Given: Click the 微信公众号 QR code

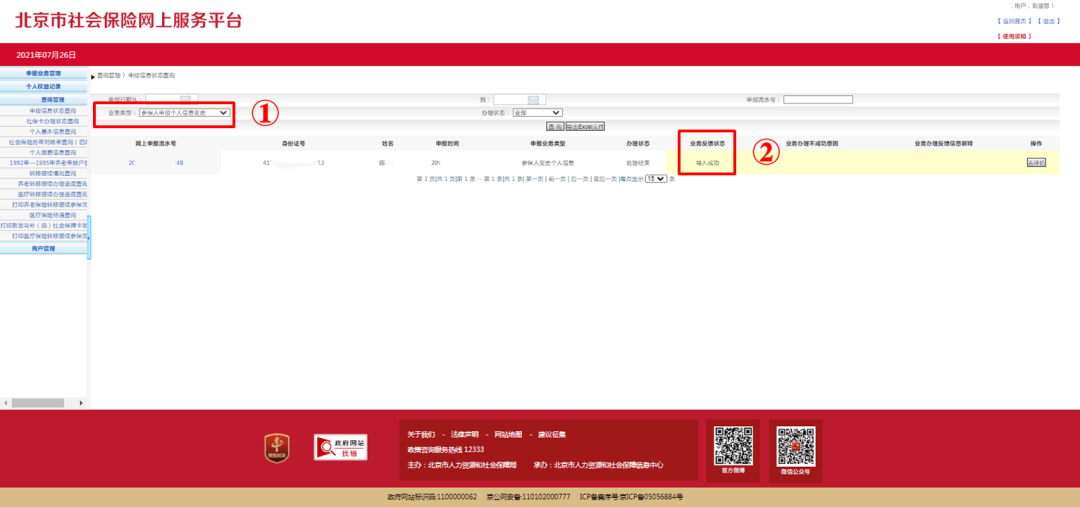Looking at the screenshot, I should [x=796, y=446].
